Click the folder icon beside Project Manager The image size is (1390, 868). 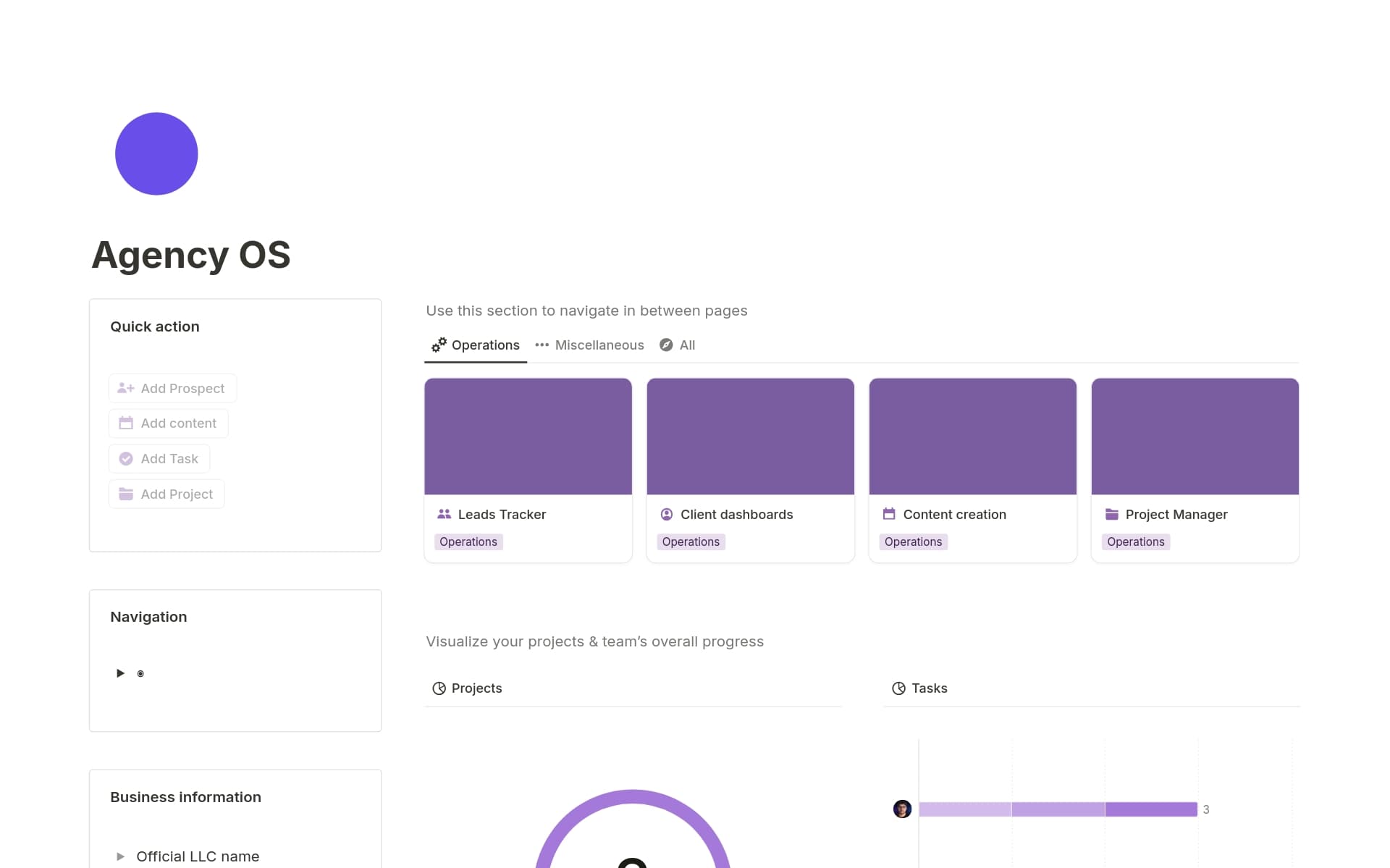(x=1111, y=514)
